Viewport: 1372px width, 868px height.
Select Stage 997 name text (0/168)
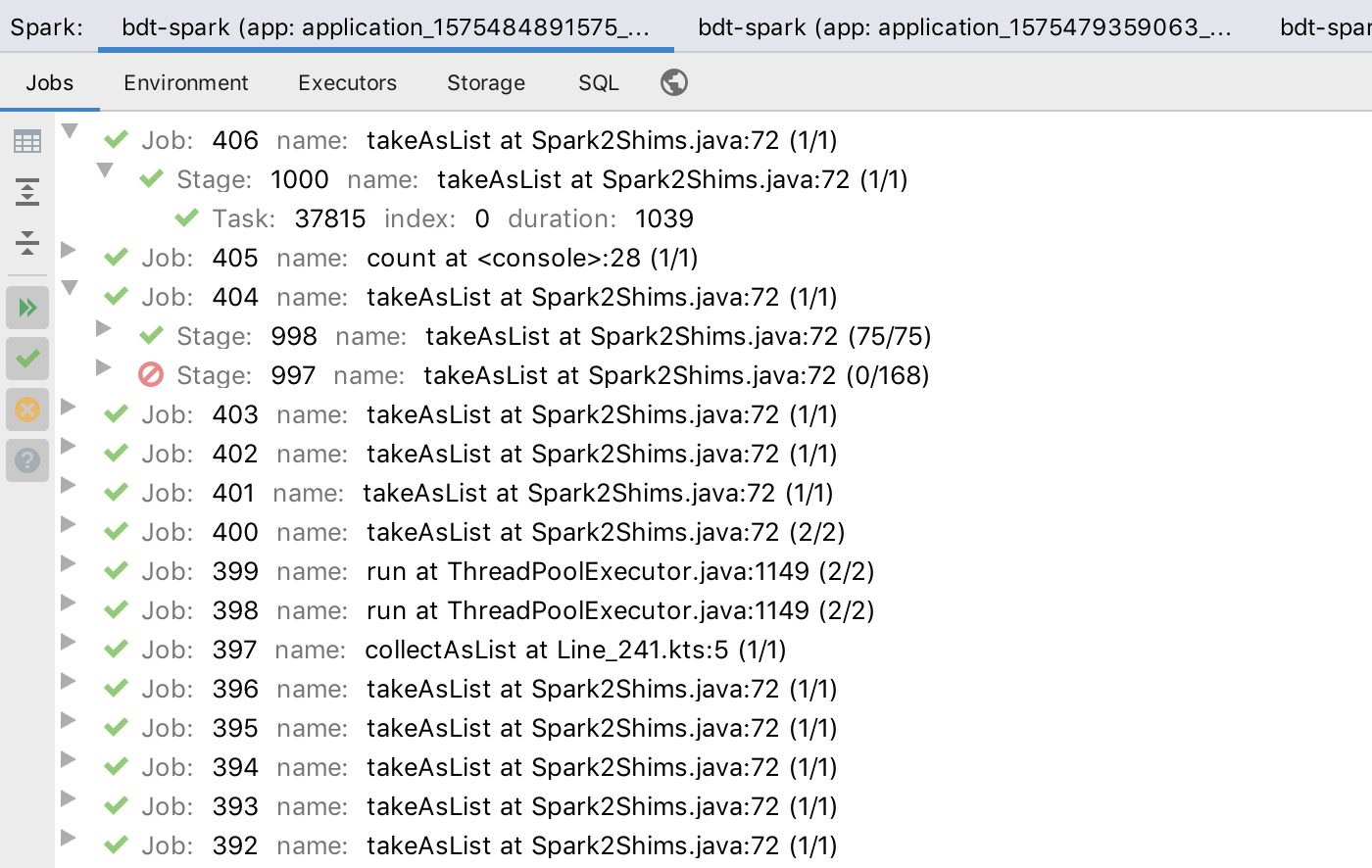[x=676, y=375]
